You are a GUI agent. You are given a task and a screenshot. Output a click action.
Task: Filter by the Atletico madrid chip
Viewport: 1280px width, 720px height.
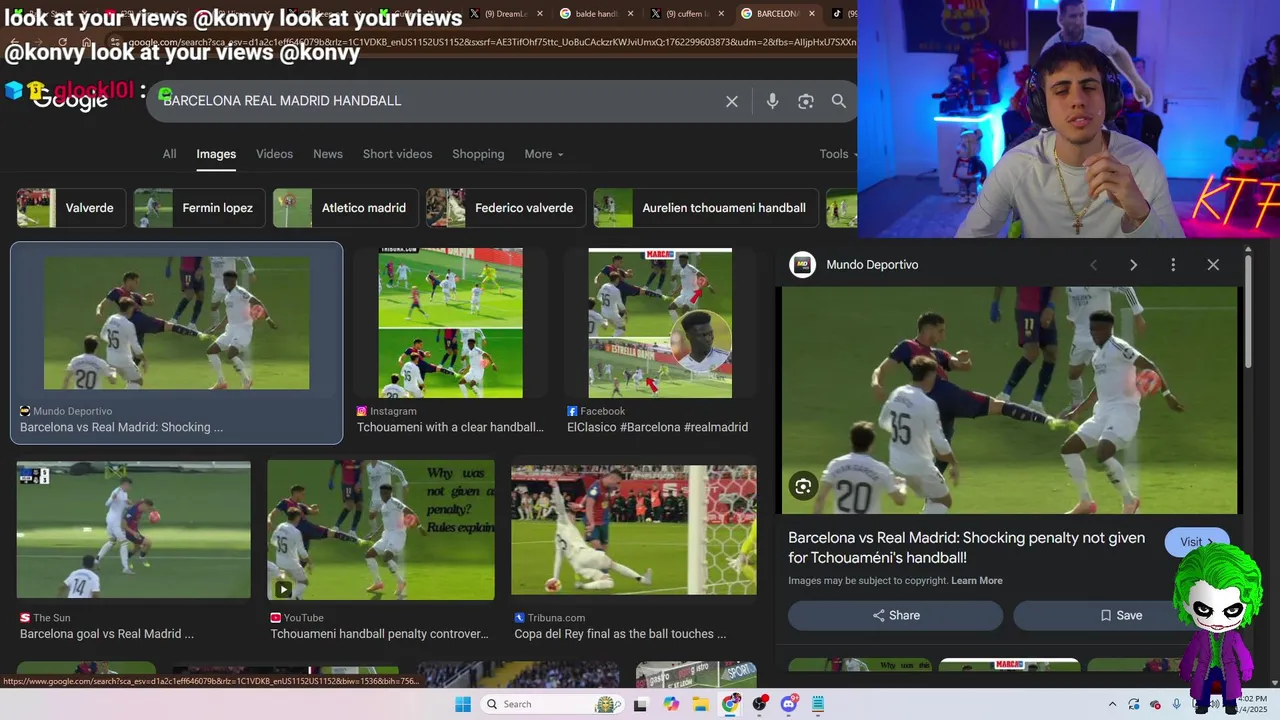[x=346, y=208]
